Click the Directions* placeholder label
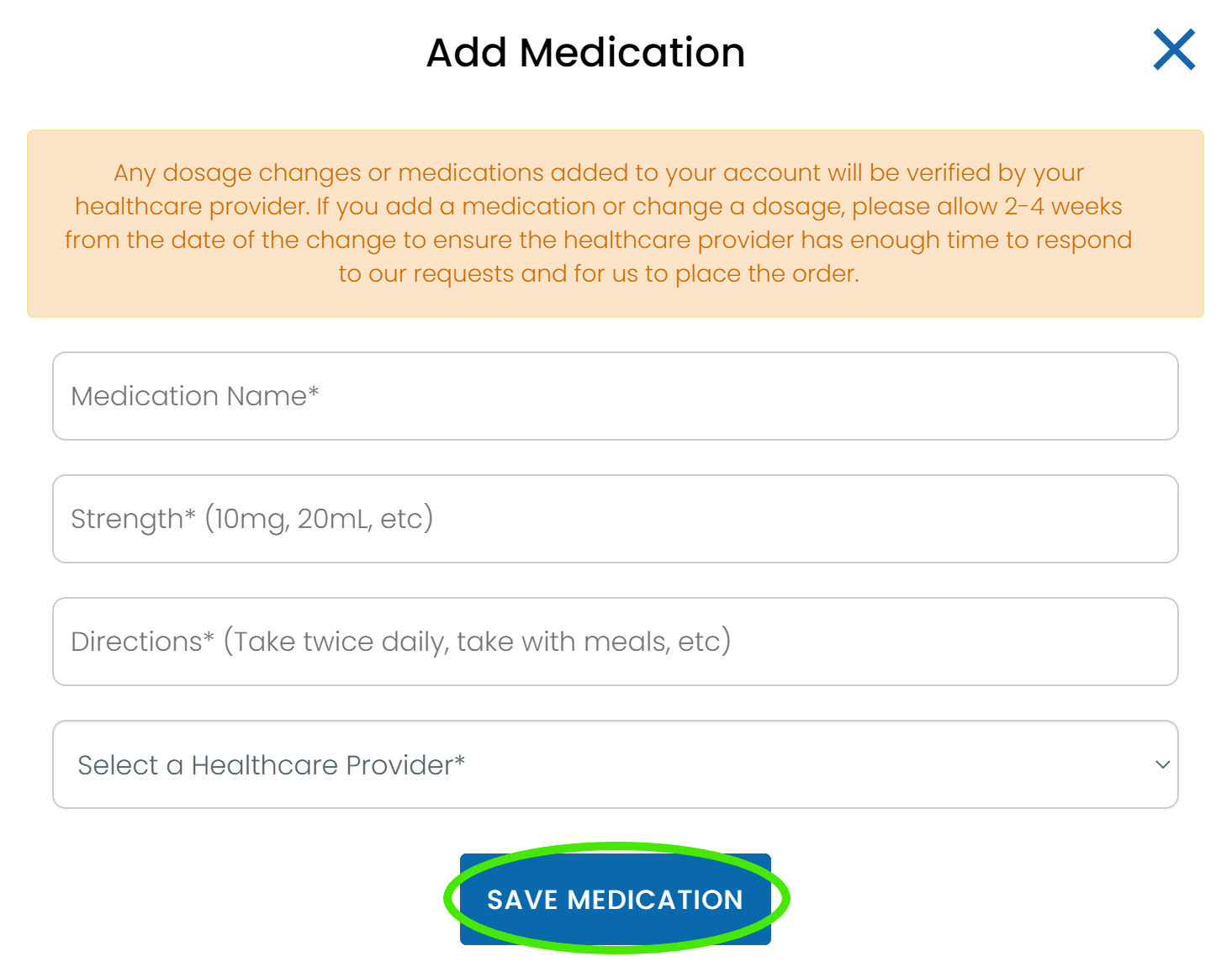The height and width of the screenshot is (967, 1232). [142, 642]
